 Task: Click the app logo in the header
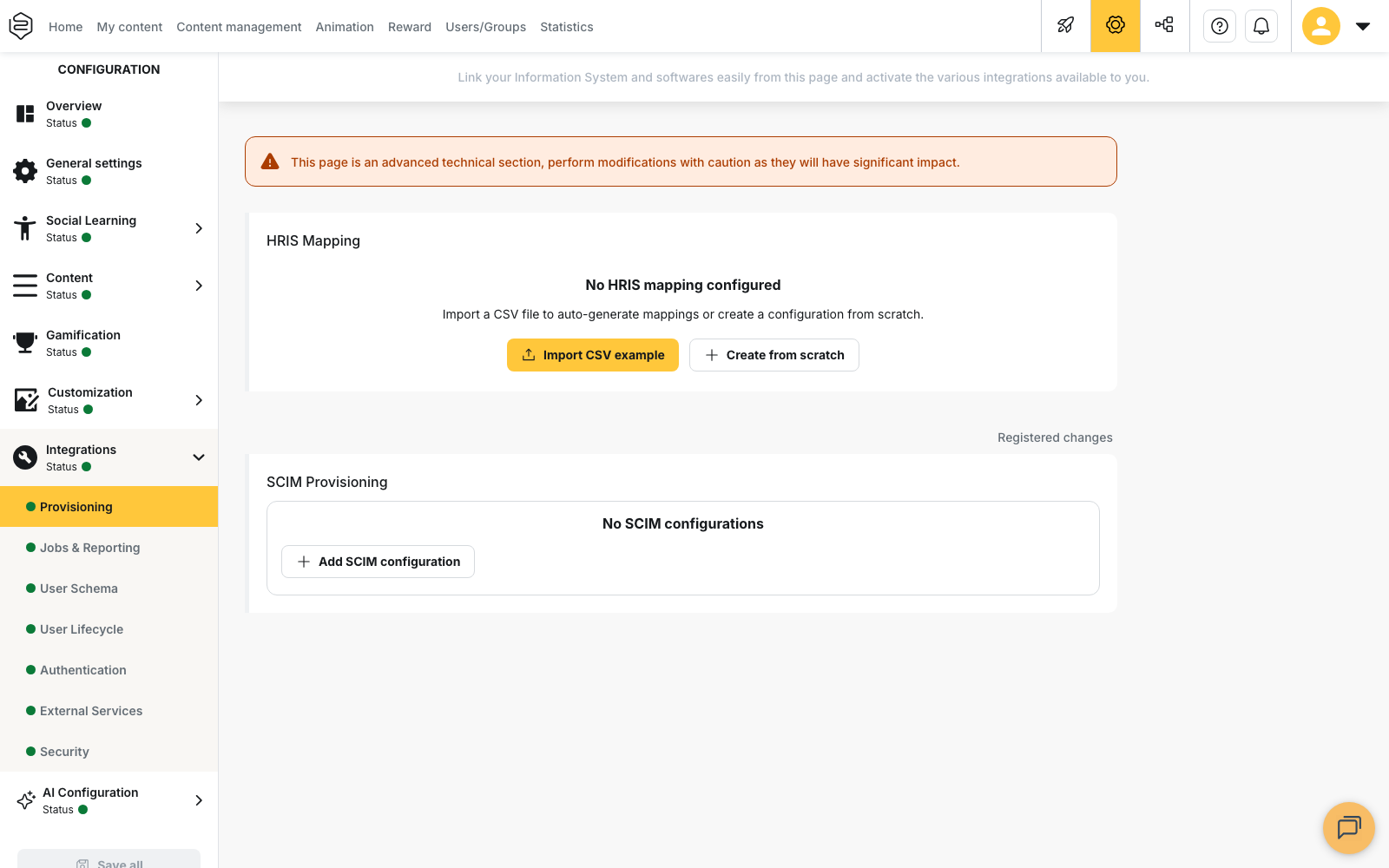click(21, 26)
